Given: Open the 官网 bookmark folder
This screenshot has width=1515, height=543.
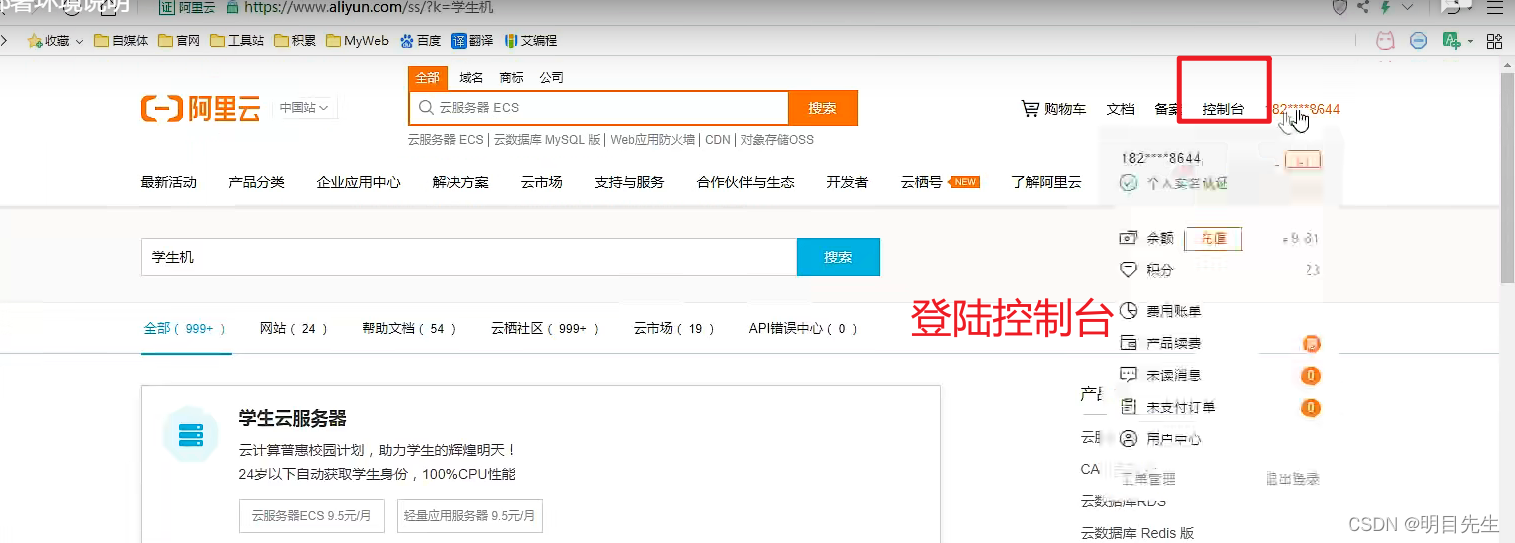Looking at the screenshot, I should tap(179, 41).
